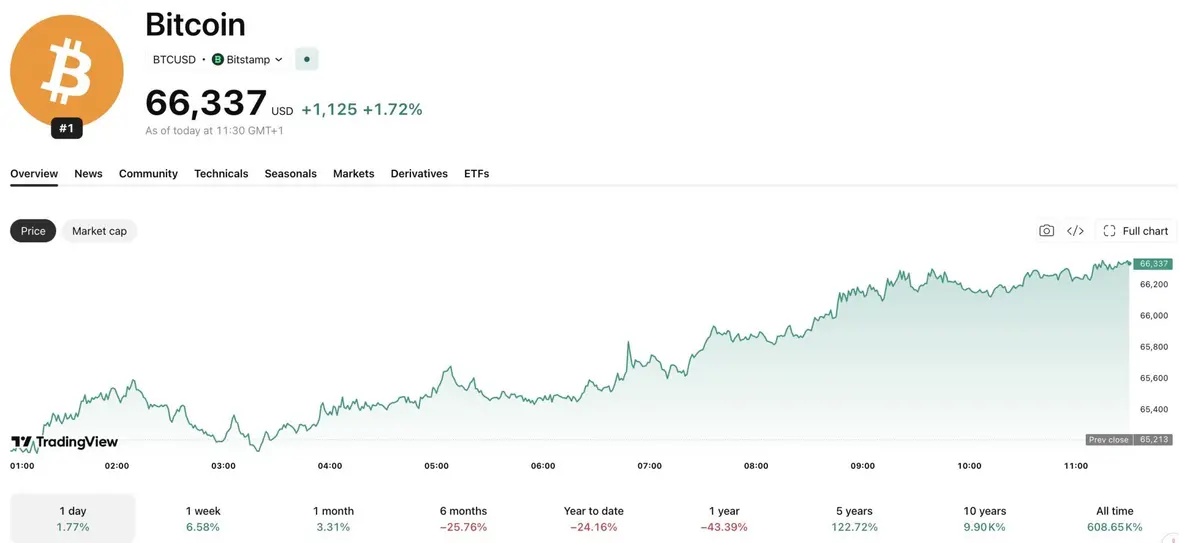The height and width of the screenshot is (543, 1179).
Task: Take a chart snapshot with camera icon
Action: click(1046, 231)
